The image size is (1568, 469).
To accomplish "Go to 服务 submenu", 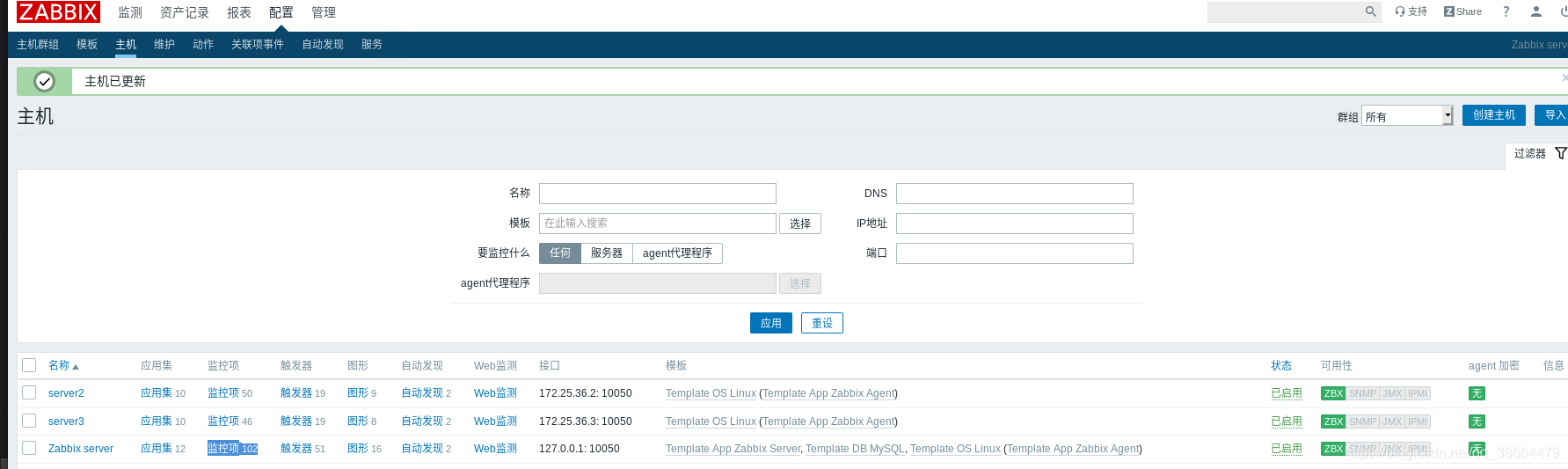I will [x=372, y=44].
